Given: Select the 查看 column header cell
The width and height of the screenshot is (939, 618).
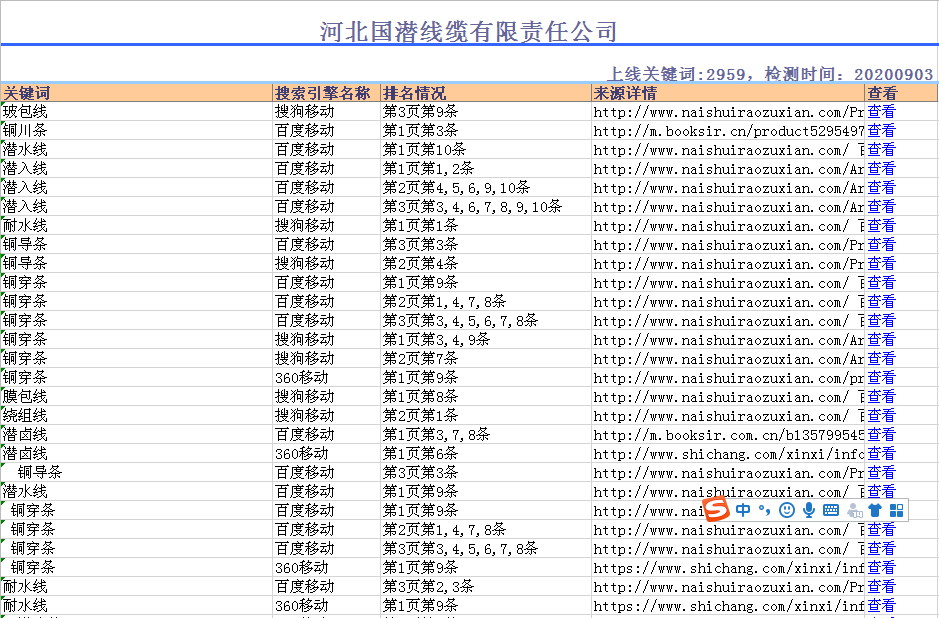Looking at the screenshot, I should [x=901, y=93].
